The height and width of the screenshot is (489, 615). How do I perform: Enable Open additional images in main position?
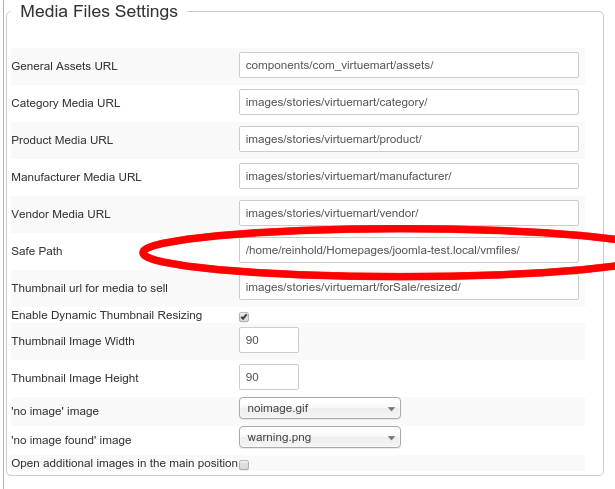[x=244, y=464]
